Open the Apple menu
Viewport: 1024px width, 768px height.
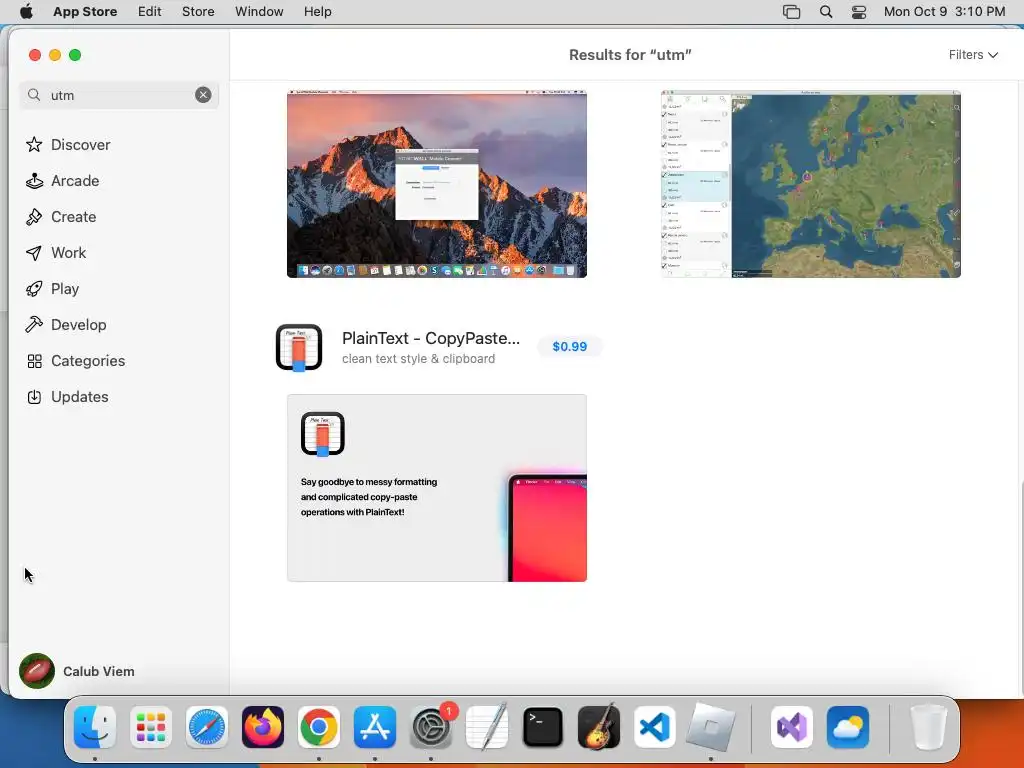[26, 12]
